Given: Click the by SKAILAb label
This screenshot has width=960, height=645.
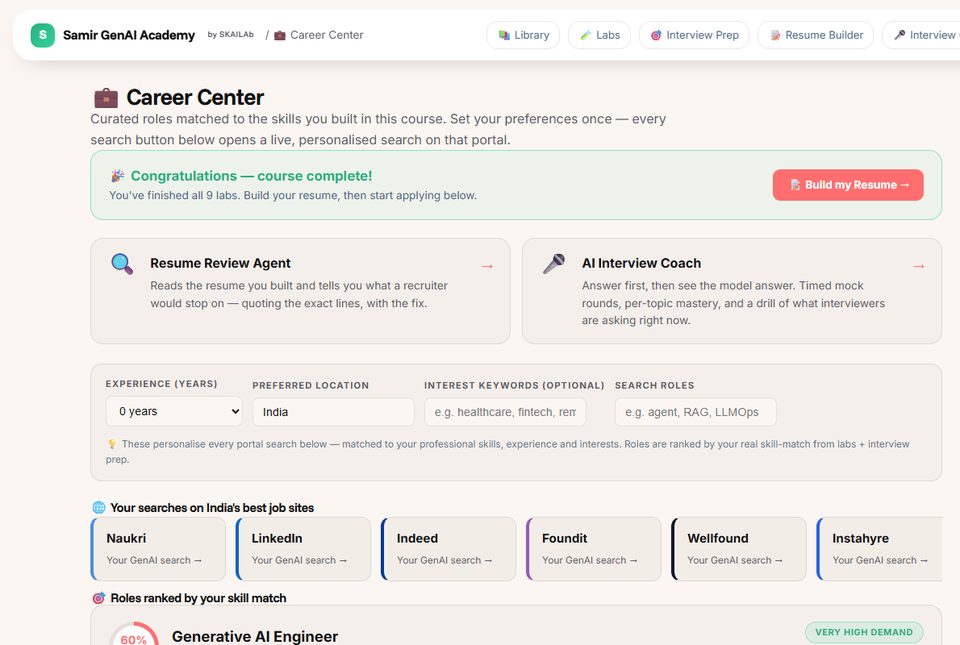Looking at the screenshot, I should pyautogui.click(x=230, y=35).
